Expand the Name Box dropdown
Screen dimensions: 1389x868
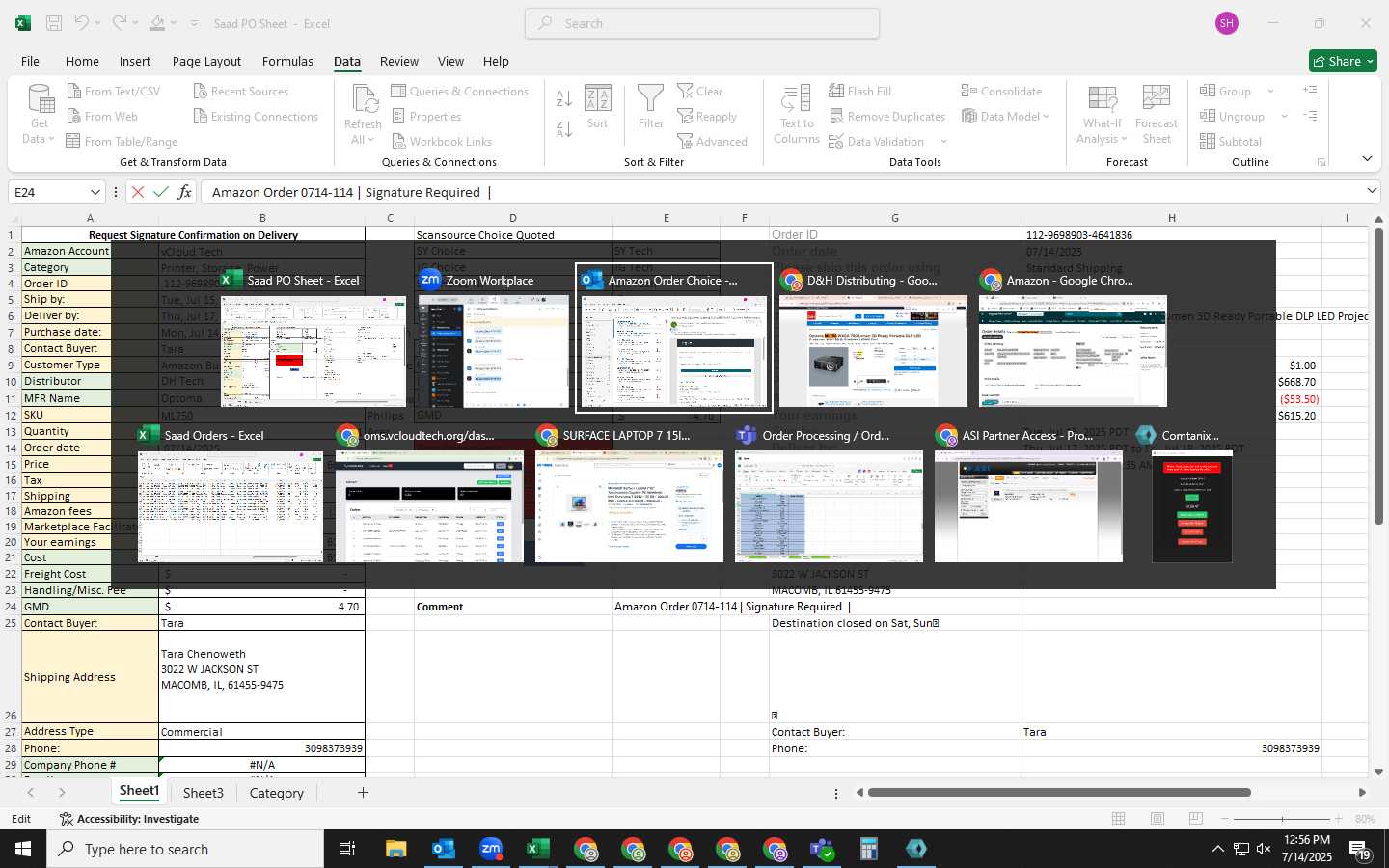point(95,192)
